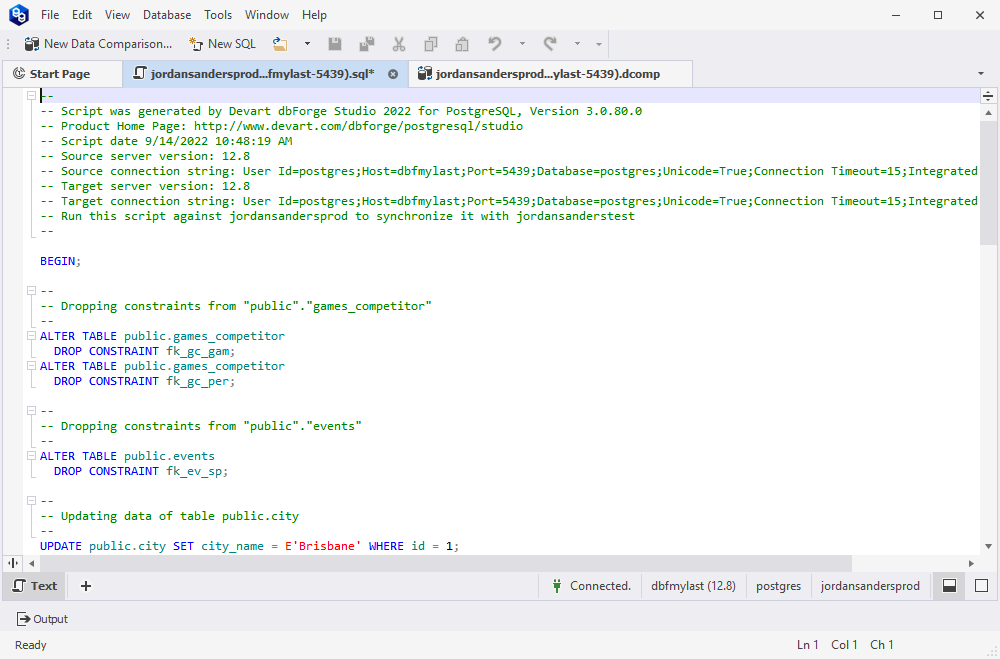Click the Copy icon in toolbar
The width and height of the screenshot is (1000, 659).
(430, 44)
